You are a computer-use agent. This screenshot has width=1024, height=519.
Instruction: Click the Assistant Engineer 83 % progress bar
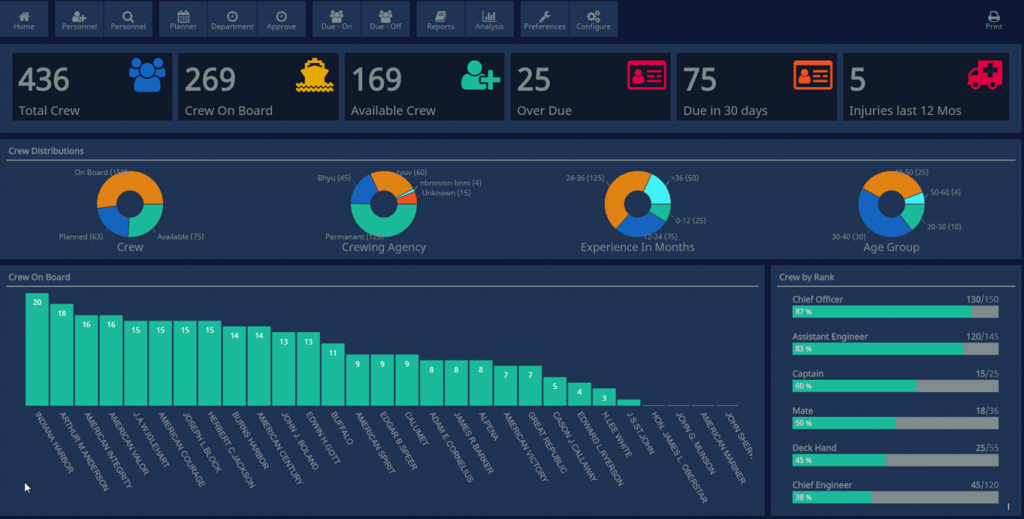coord(895,349)
